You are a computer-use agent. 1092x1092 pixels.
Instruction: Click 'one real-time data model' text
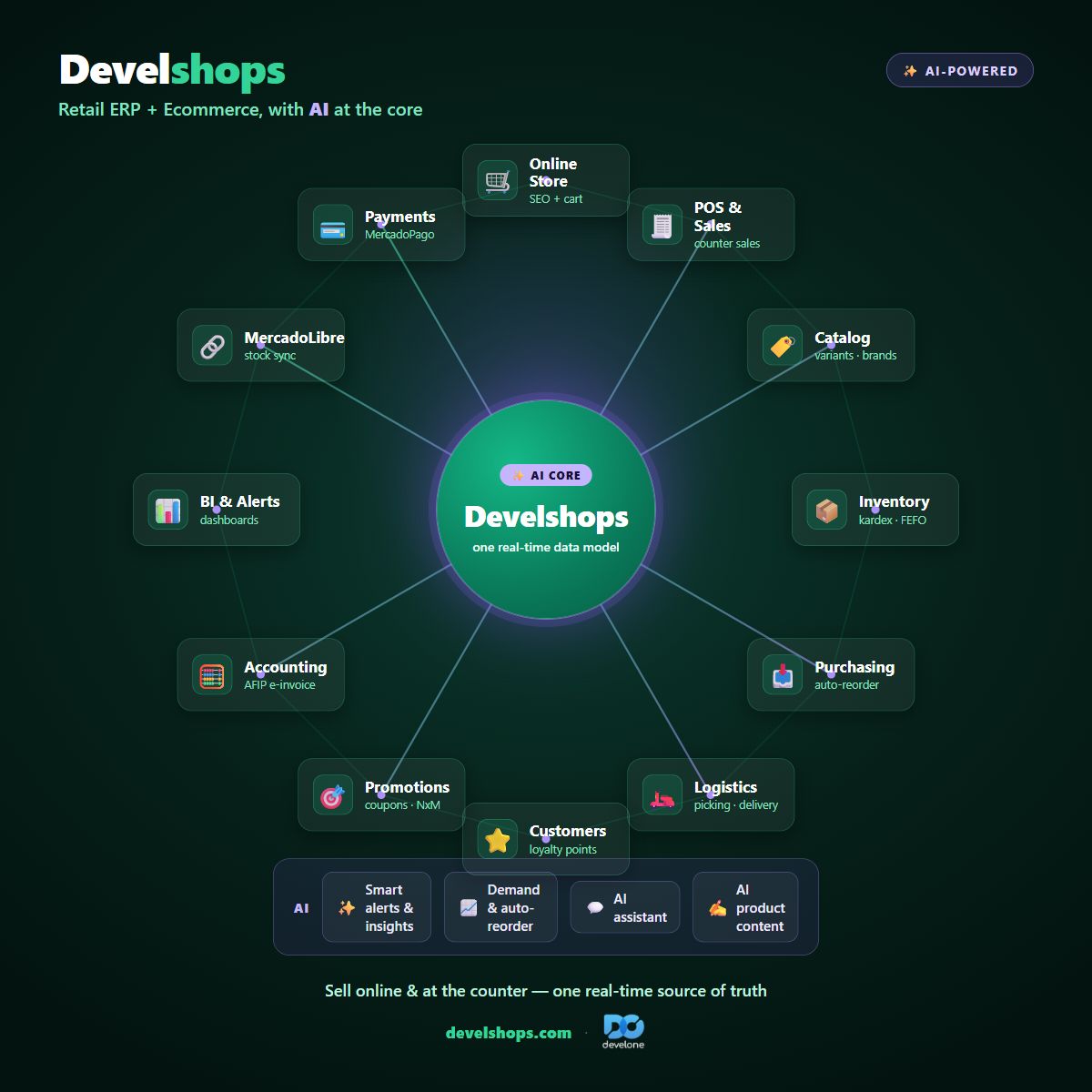(546, 547)
